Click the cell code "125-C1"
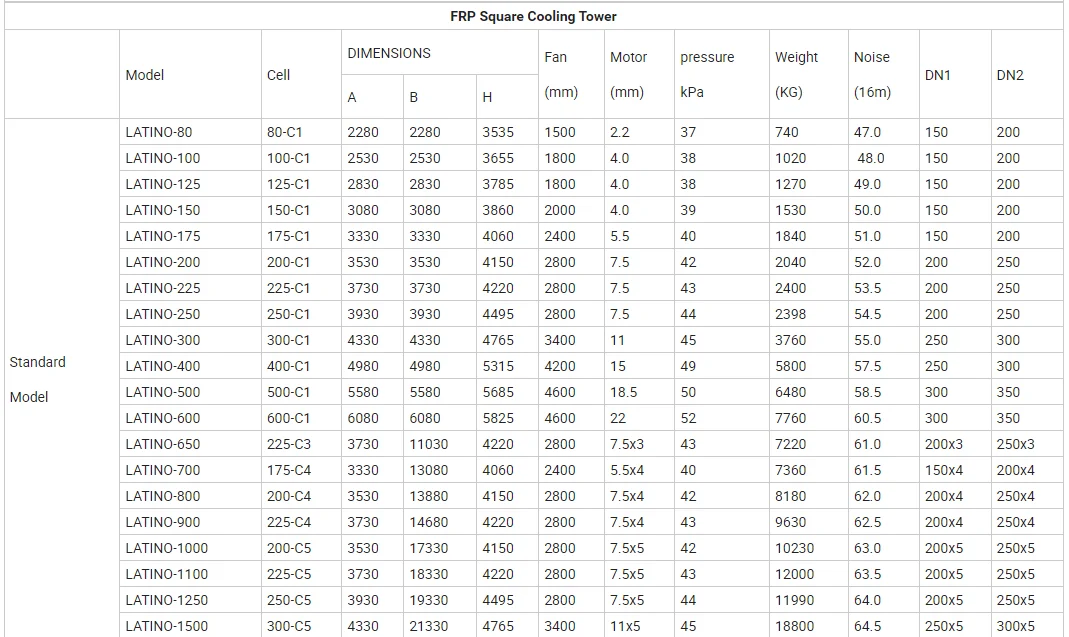Image resolution: width=1069 pixels, height=637 pixels. (288, 184)
